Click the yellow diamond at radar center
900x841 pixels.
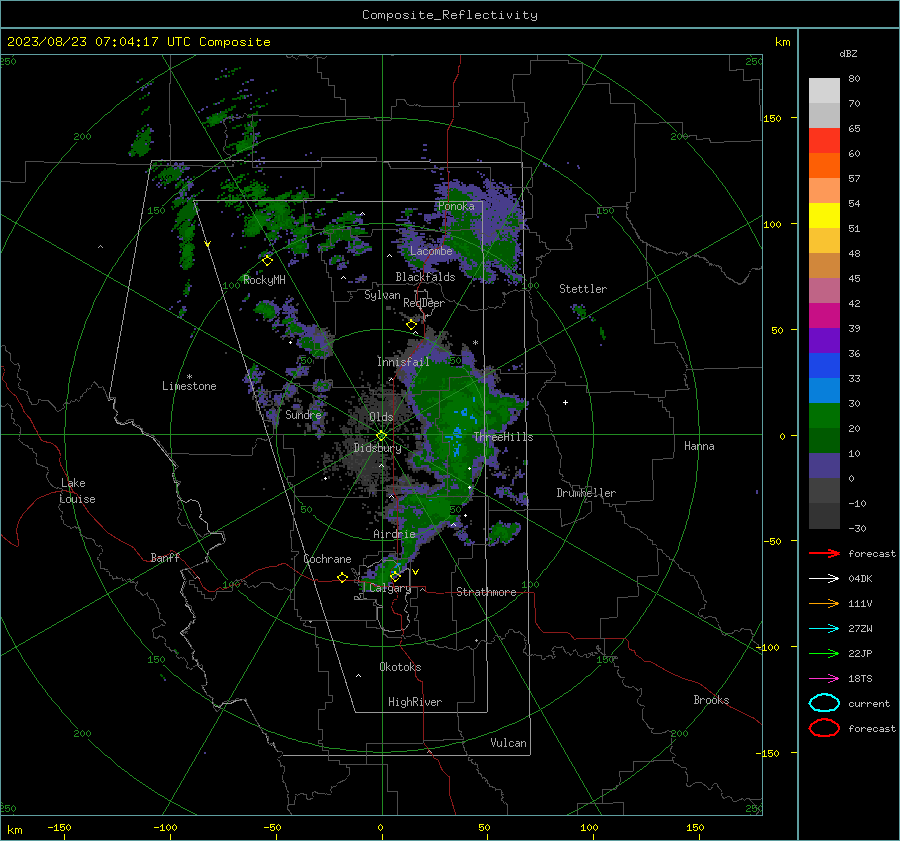coord(381,436)
